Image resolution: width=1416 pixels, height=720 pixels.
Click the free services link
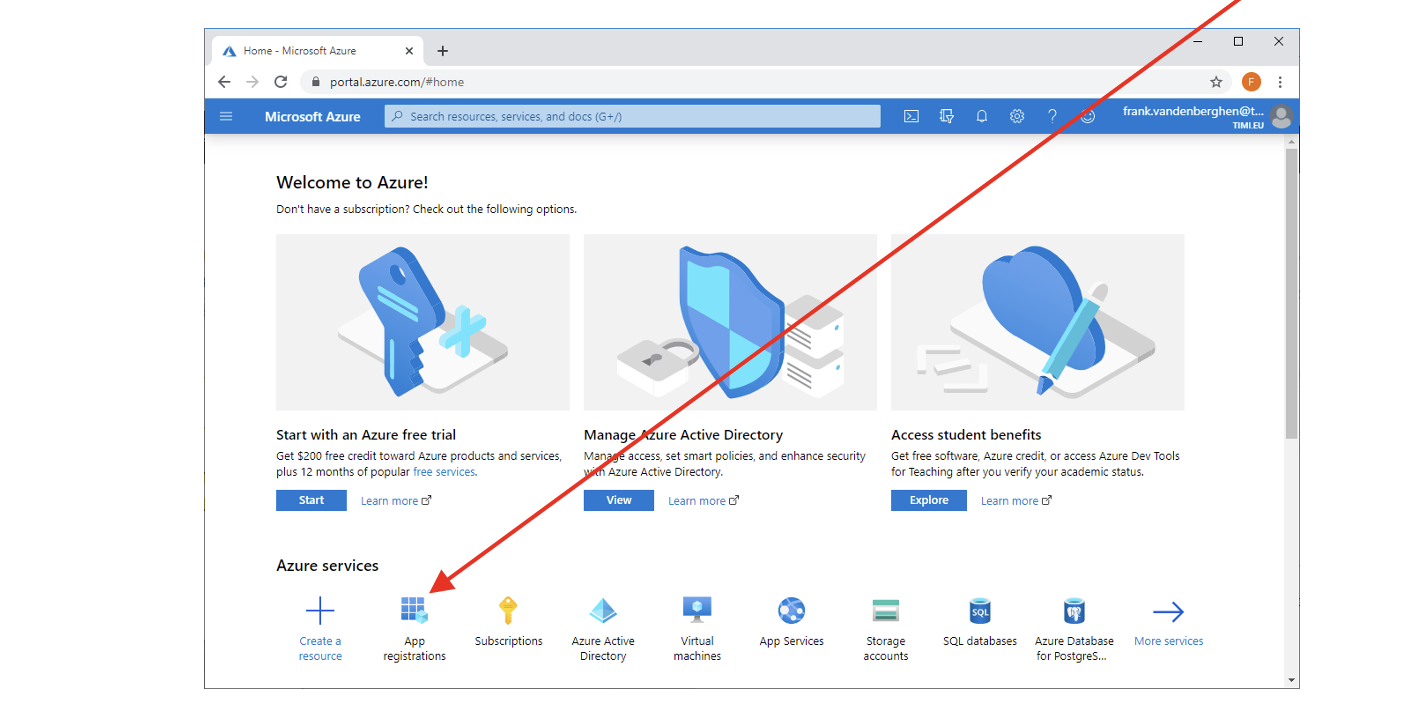(444, 472)
